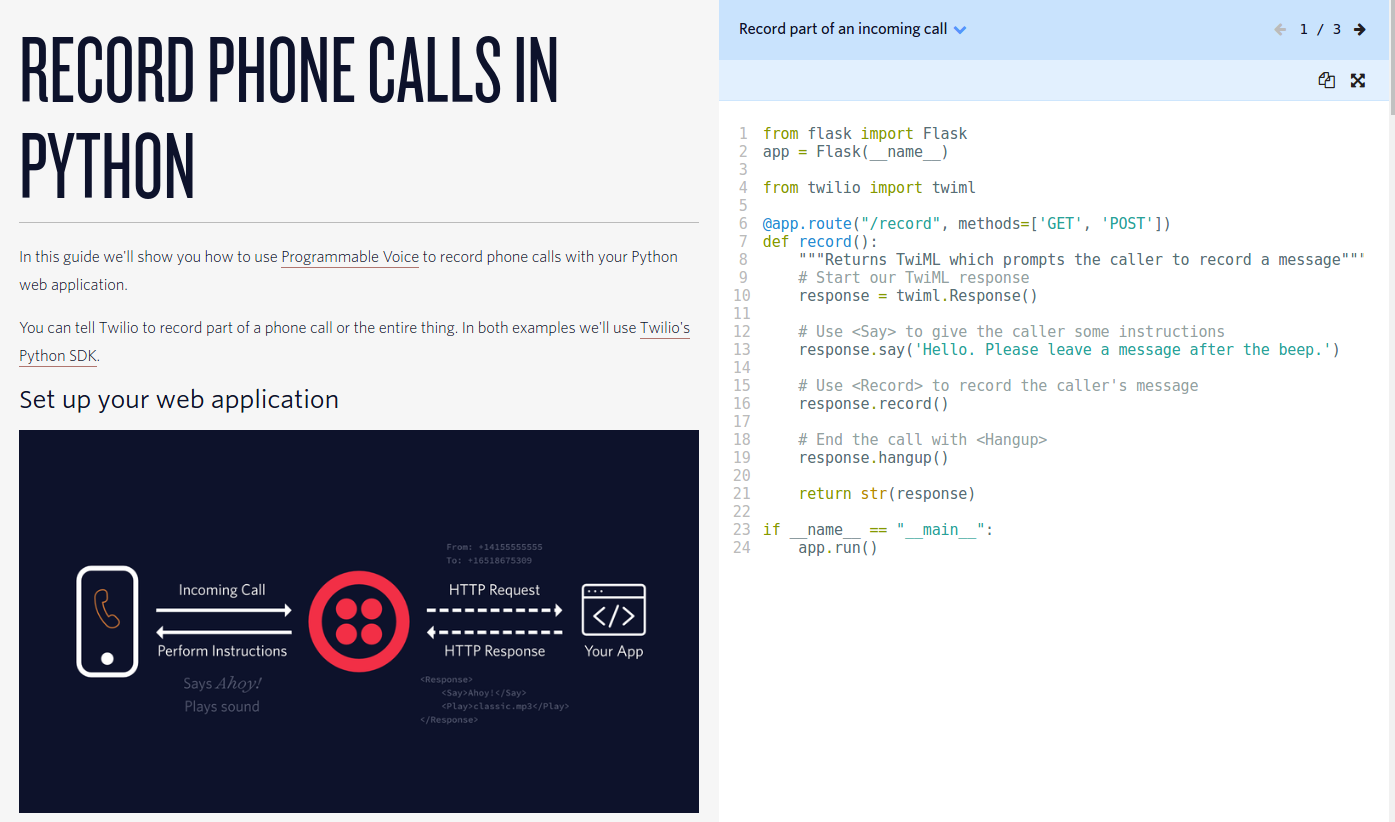The width and height of the screenshot is (1395, 822).
Task: Copy code sample to clipboard icon
Action: click(1326, 81)
